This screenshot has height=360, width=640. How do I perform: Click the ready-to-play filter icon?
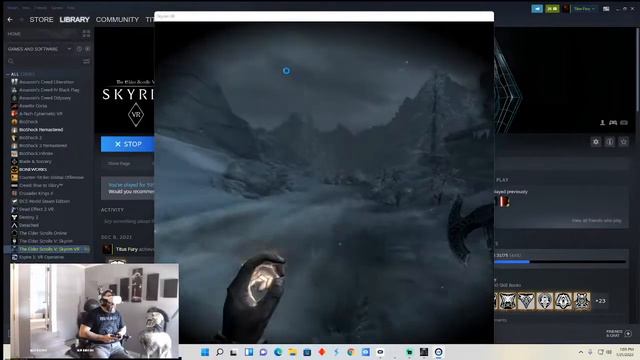pos(87,49)
